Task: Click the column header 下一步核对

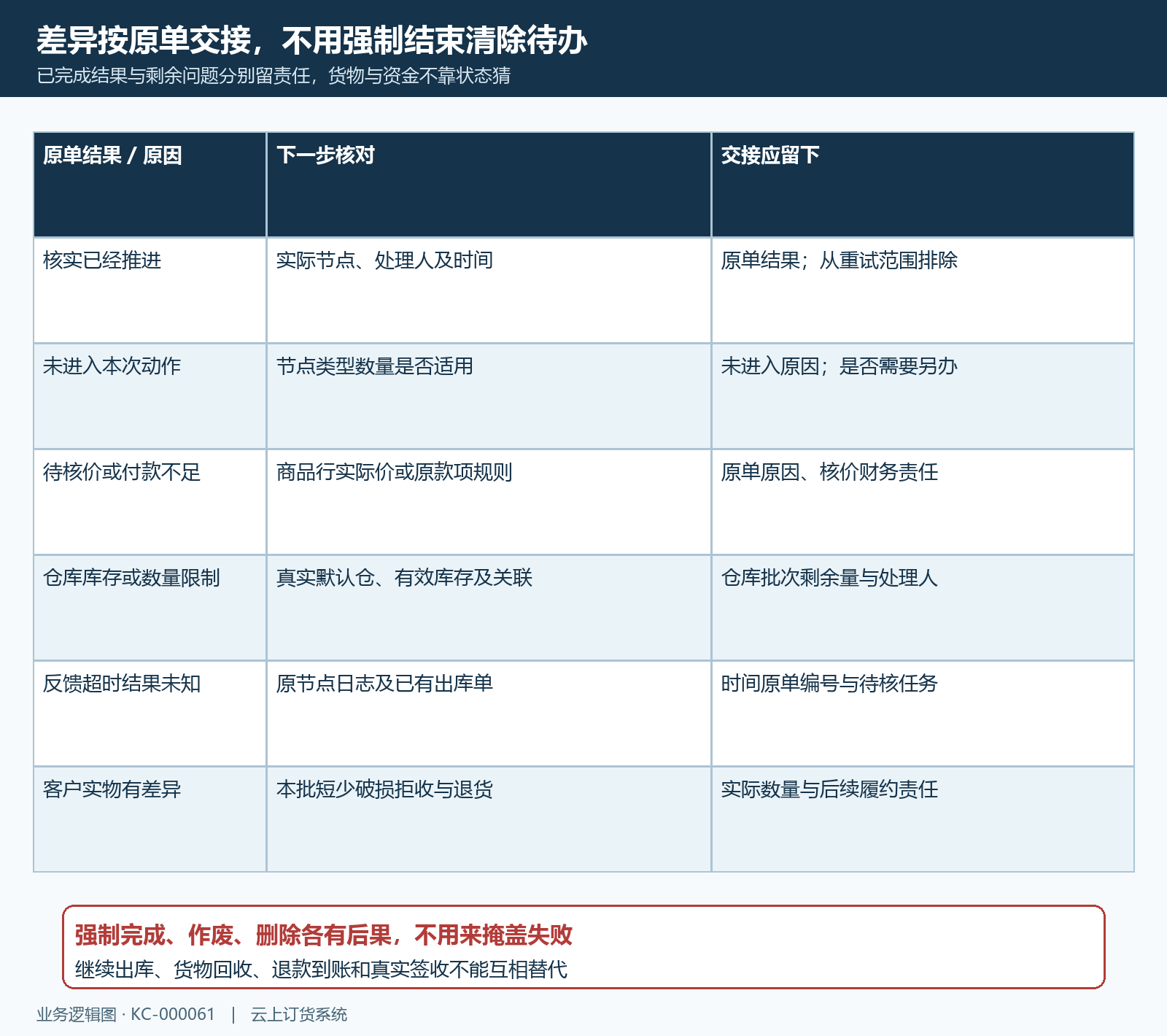Action: [489, 185]
